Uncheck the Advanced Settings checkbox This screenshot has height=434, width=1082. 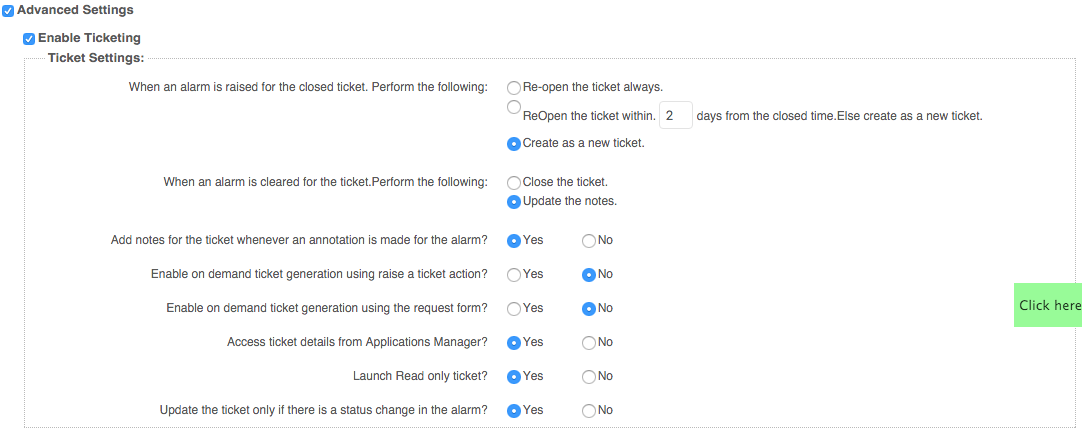(8, 10)
